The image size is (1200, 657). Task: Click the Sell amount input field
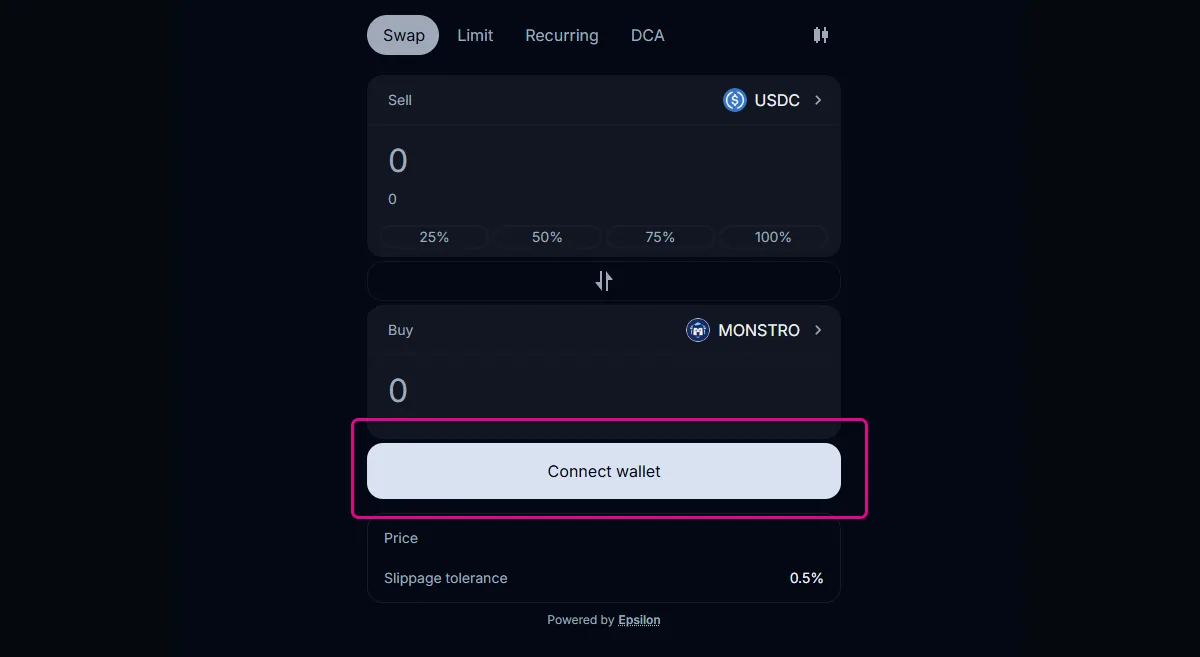point(604,161)
